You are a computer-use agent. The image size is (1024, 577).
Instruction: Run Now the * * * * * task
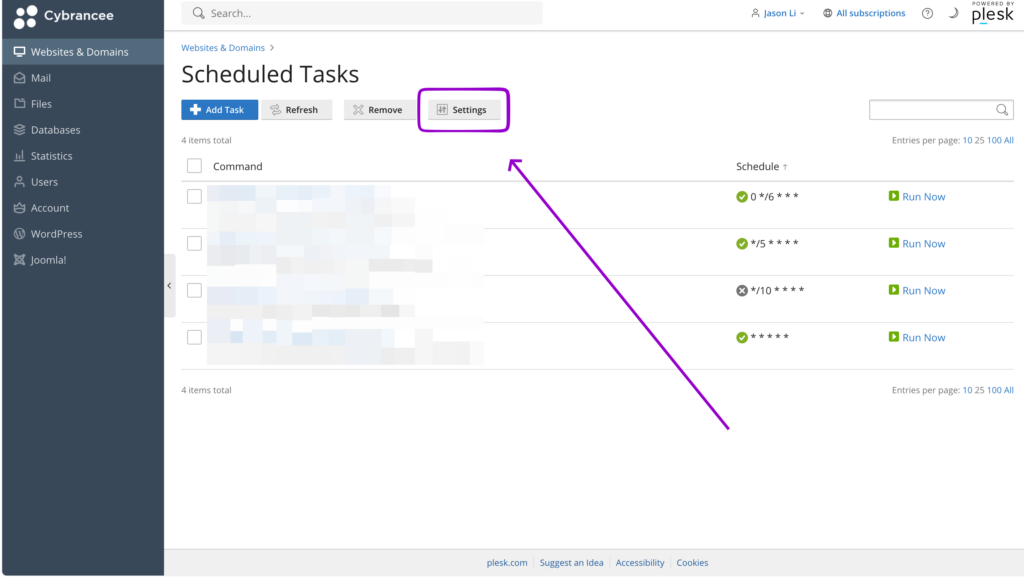click(x=917, y=337)
